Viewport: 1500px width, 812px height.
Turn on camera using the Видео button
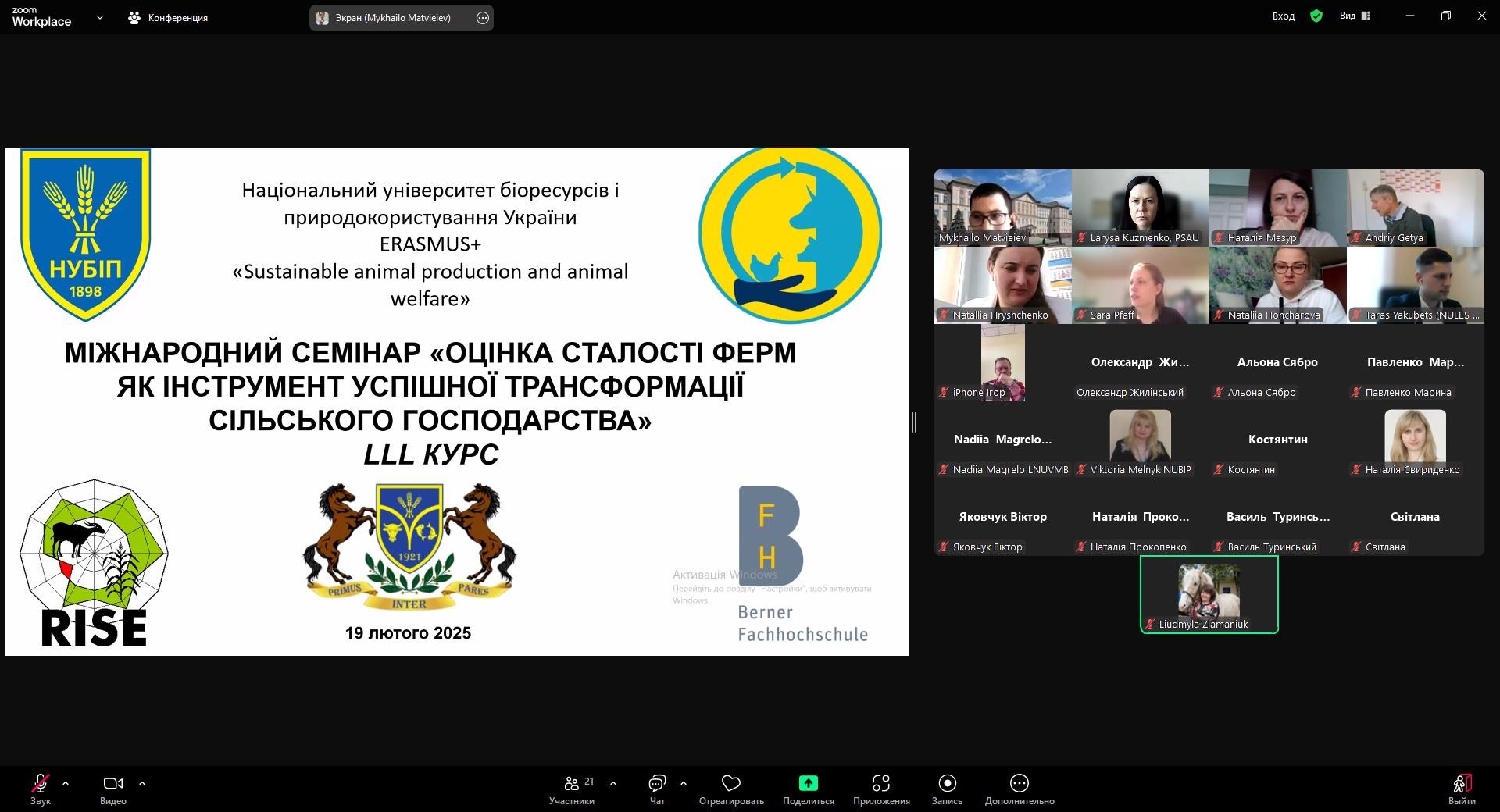click(113, 789)
